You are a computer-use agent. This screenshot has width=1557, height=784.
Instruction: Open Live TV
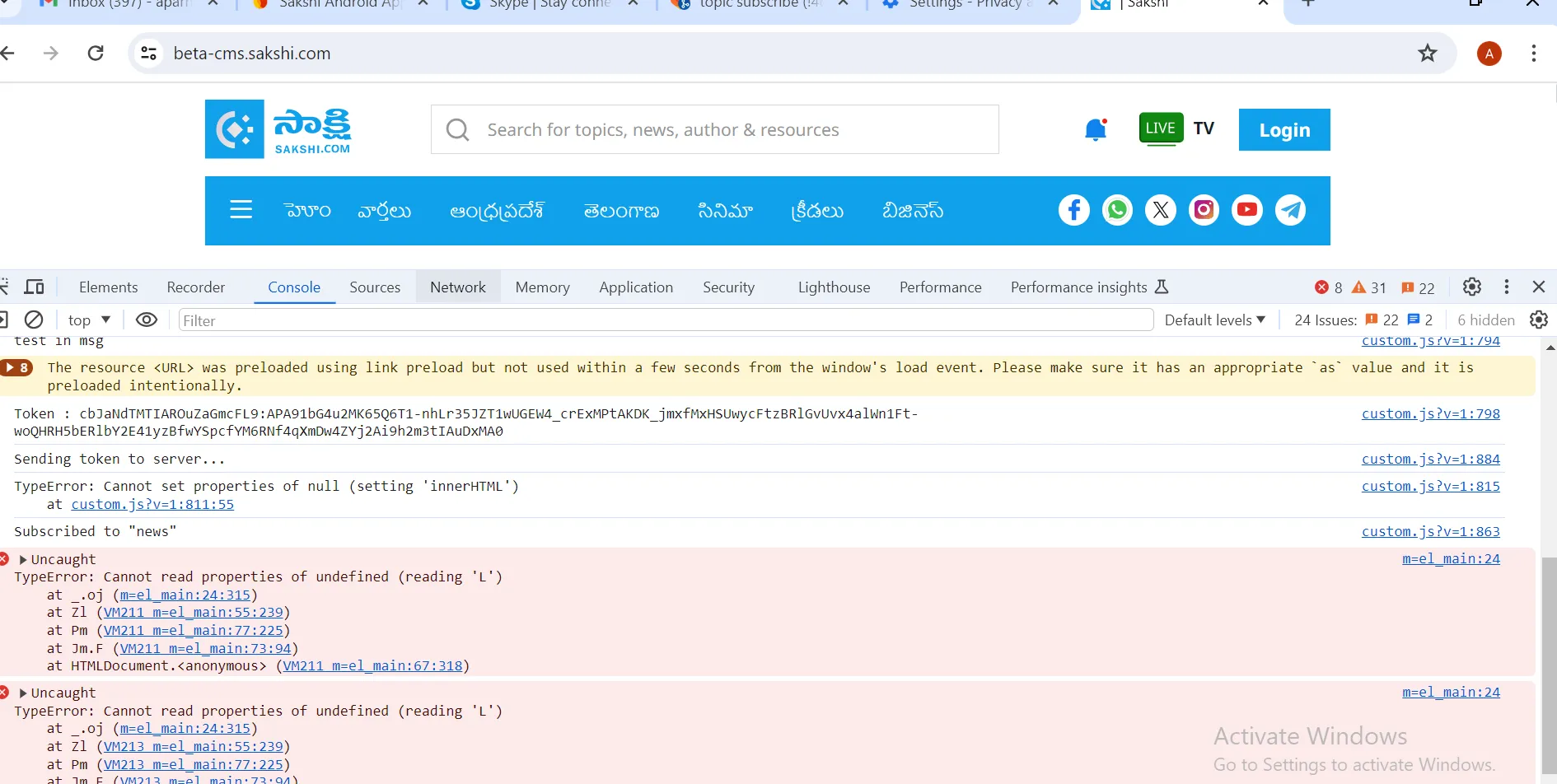click(1176, 128)
